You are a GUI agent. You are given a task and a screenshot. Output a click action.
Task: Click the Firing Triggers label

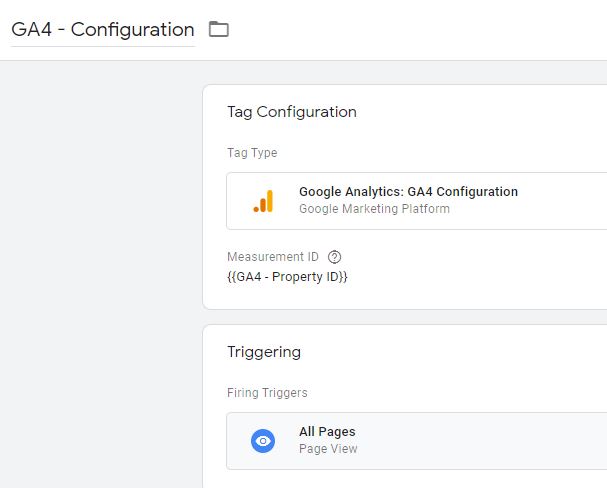tap(267, 393)
